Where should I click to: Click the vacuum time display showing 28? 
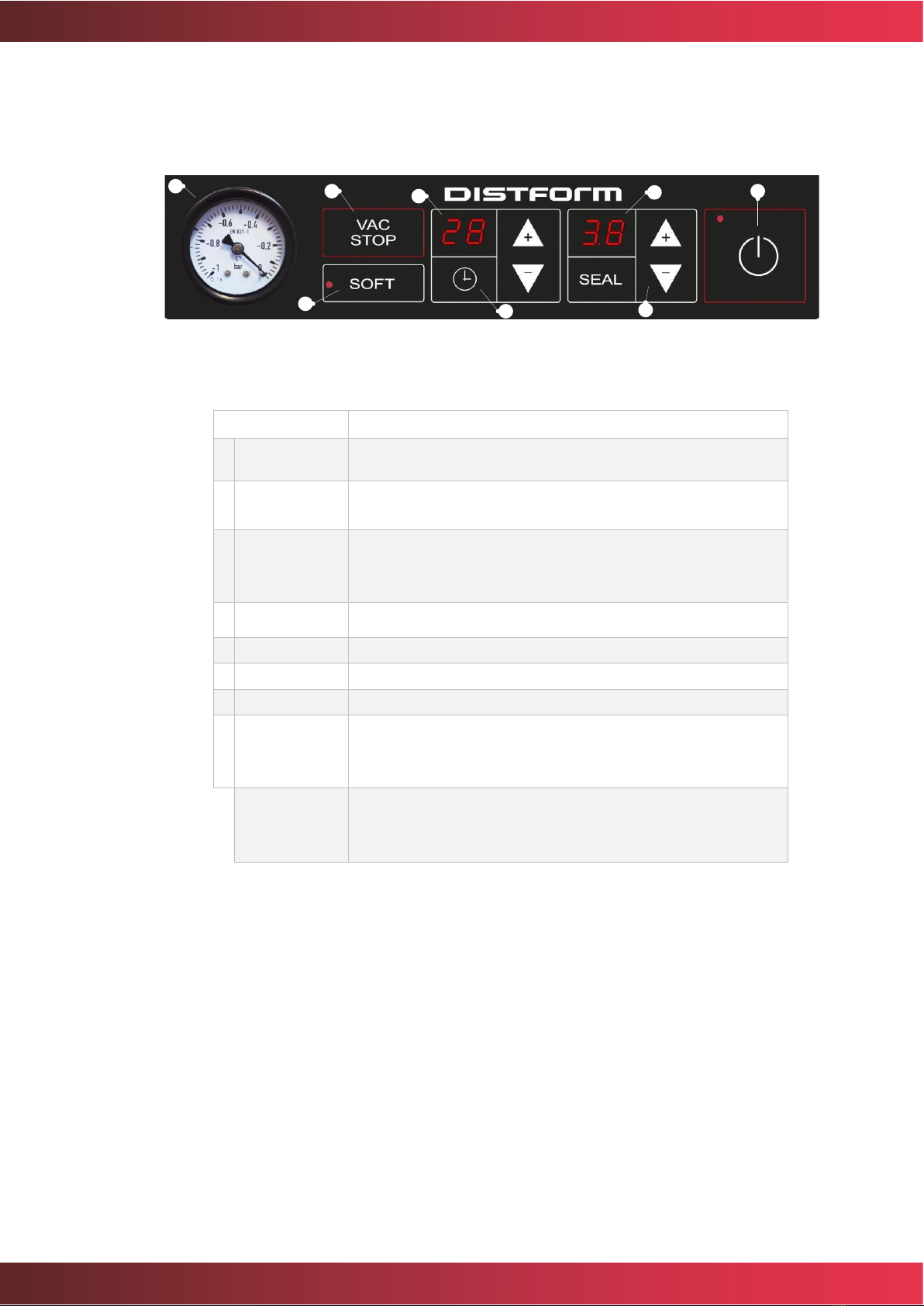[464, 233]
